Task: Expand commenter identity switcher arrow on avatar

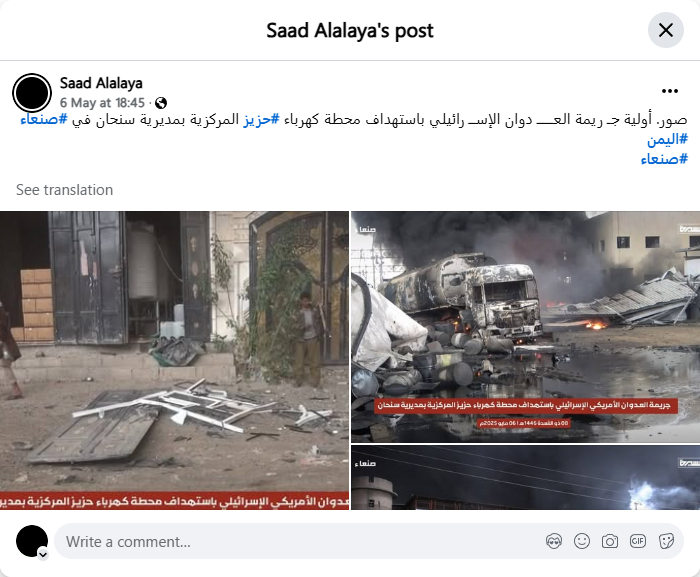Action: [43, 555]
